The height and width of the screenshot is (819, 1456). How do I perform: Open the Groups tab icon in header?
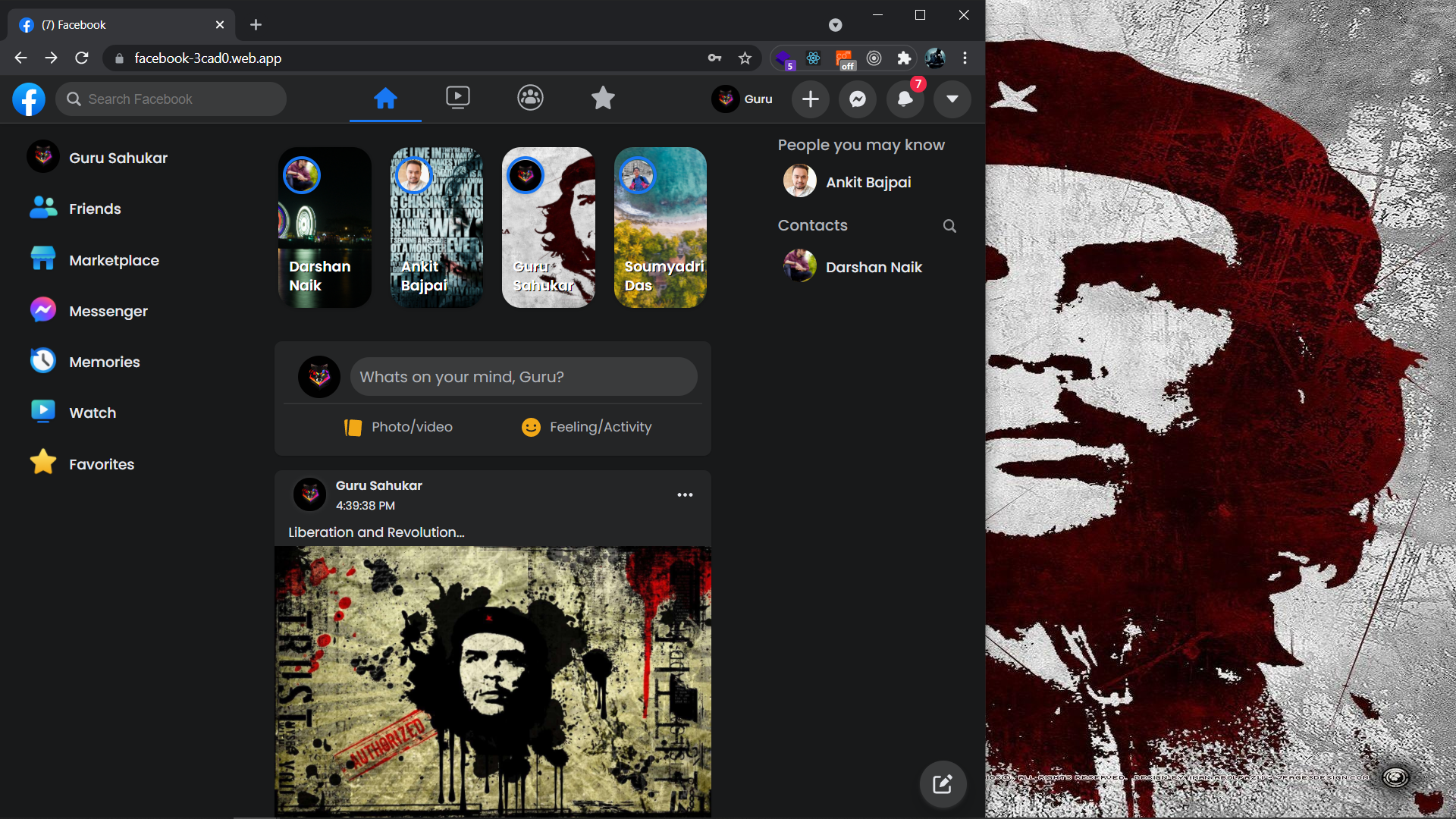tap(530, 99)
